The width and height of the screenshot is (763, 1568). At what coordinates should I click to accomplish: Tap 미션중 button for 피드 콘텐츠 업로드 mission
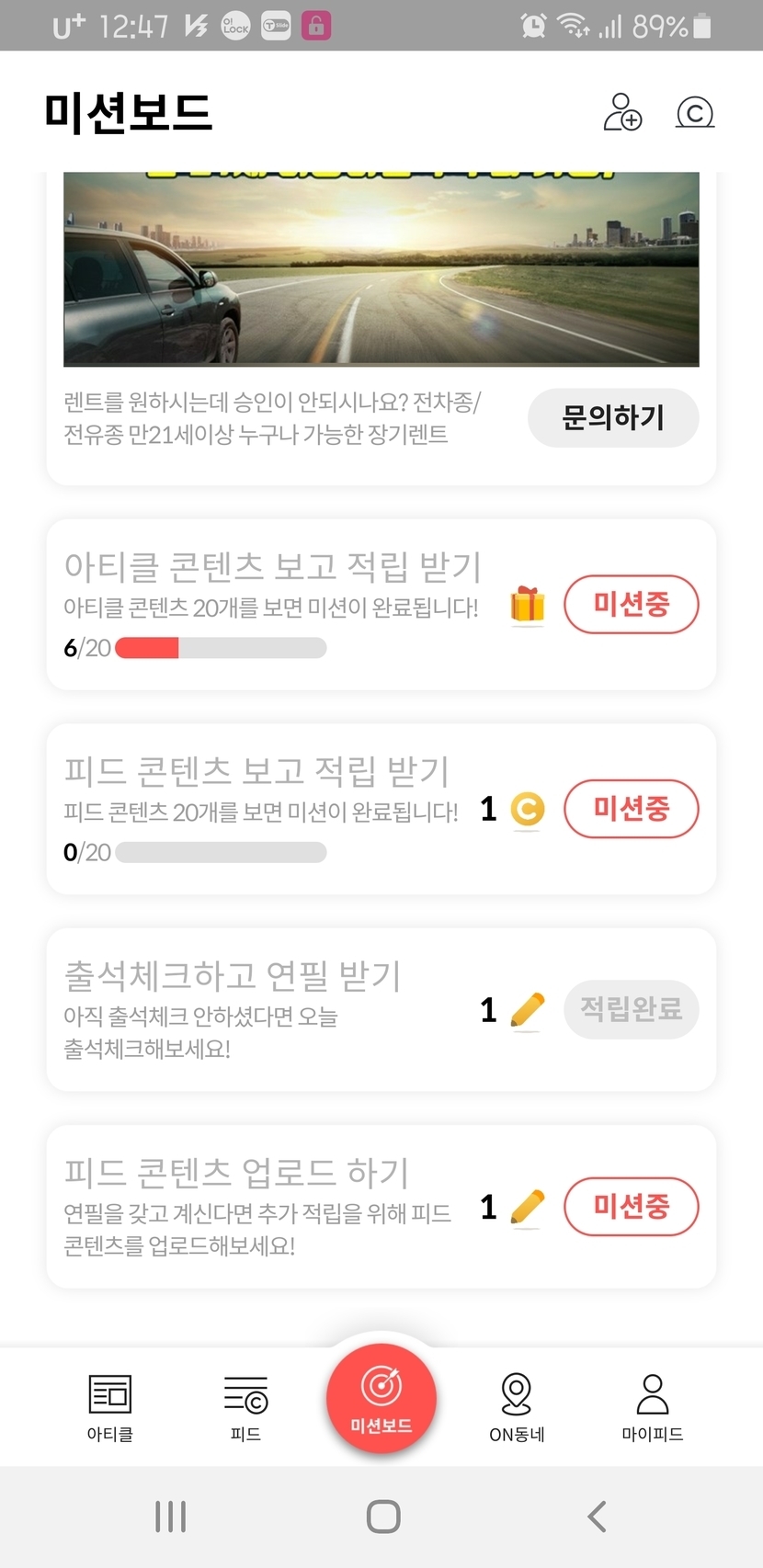click(x=632, y=1206)
